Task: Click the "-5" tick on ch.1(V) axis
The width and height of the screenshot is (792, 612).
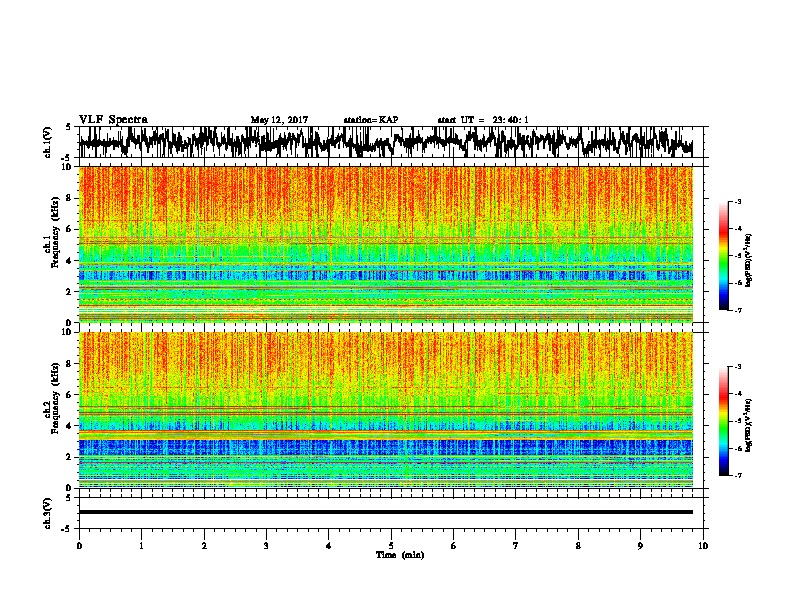Action: (67, 158)
